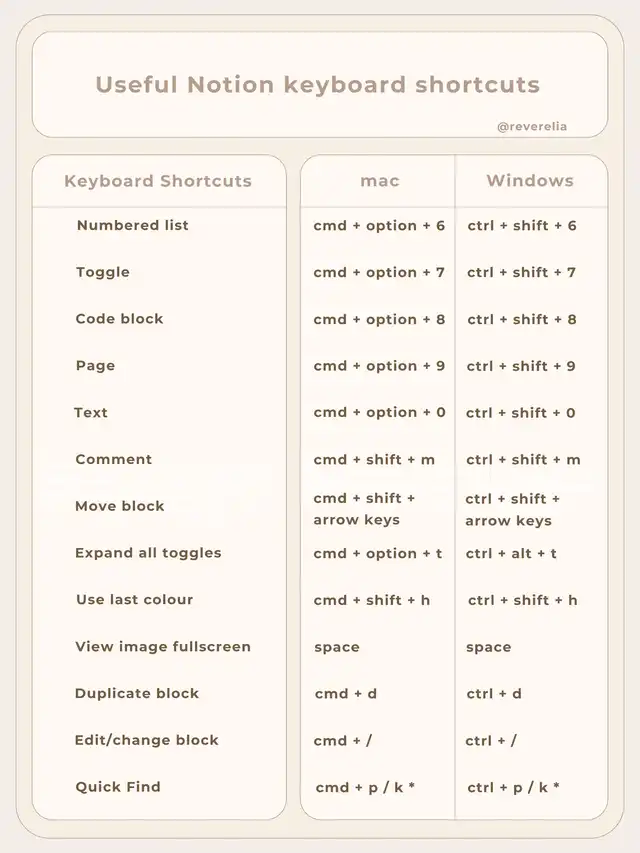
Task: Select the 'Keyboard Shortcuts' column header
Action: coord(158,181)
